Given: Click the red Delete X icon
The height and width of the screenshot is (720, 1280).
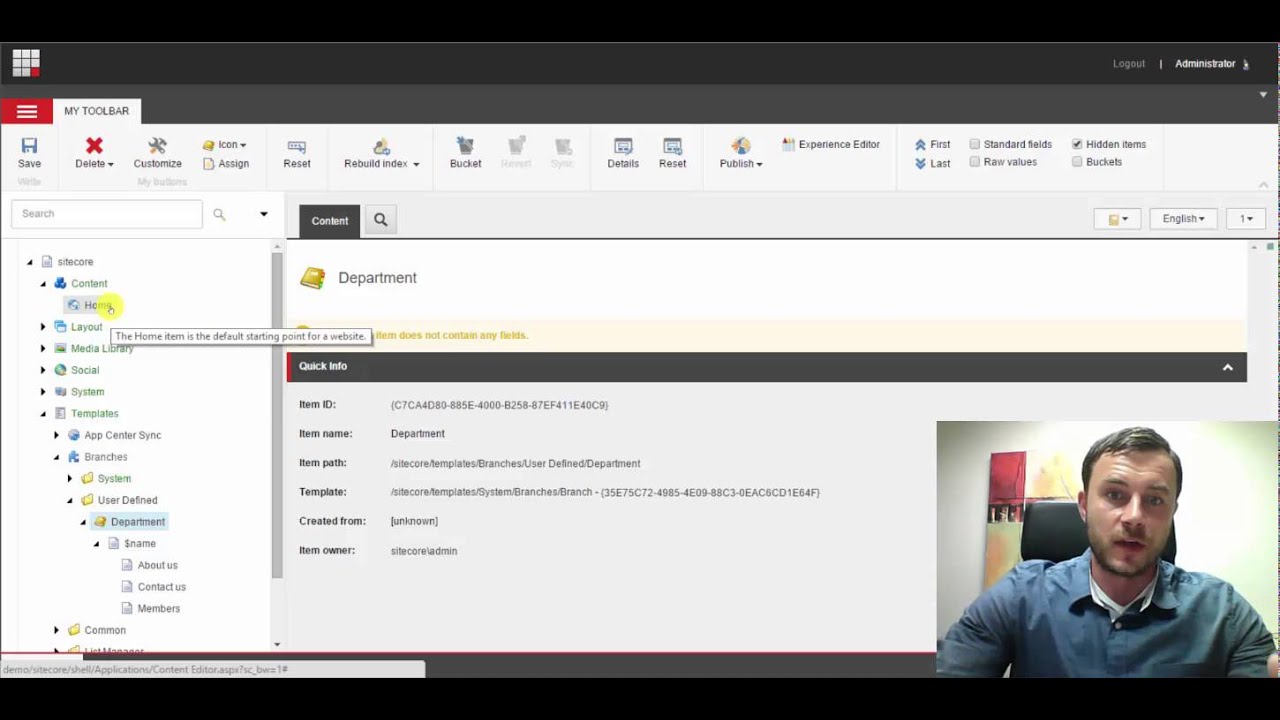Looking at the screenshot, I should pos(94,146).
